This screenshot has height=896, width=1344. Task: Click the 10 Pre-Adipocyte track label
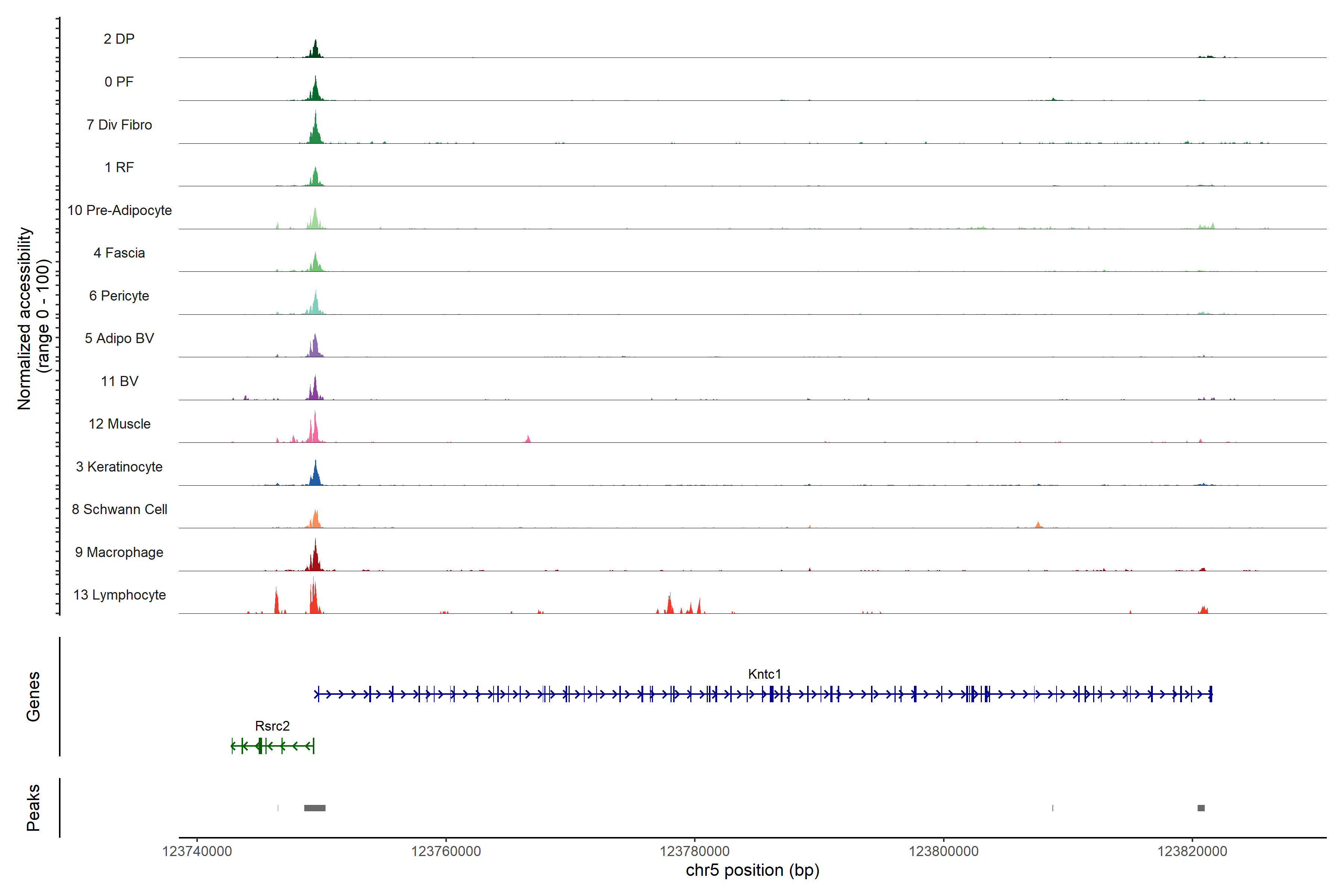[x=119, y=210]
